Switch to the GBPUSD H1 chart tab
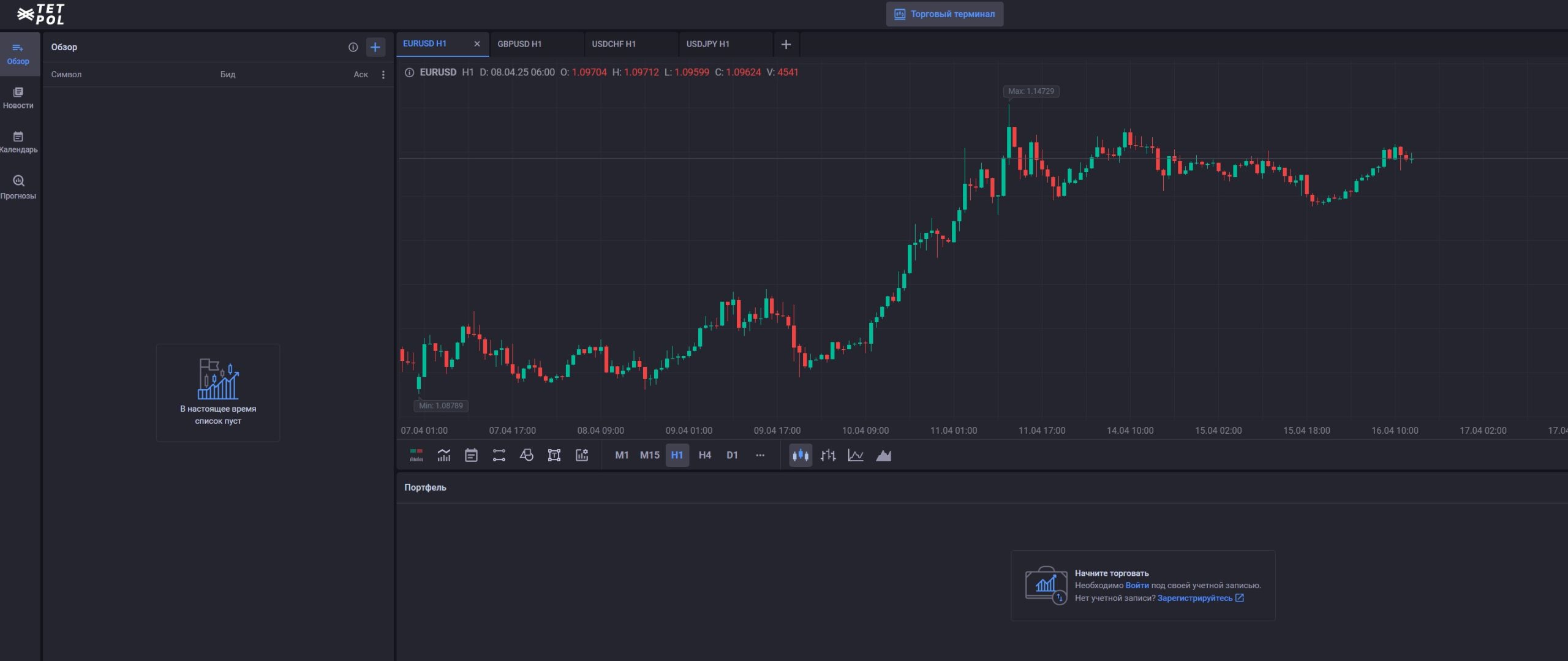Viewport: 1568px width, 661px height. (x=519, y=44)
